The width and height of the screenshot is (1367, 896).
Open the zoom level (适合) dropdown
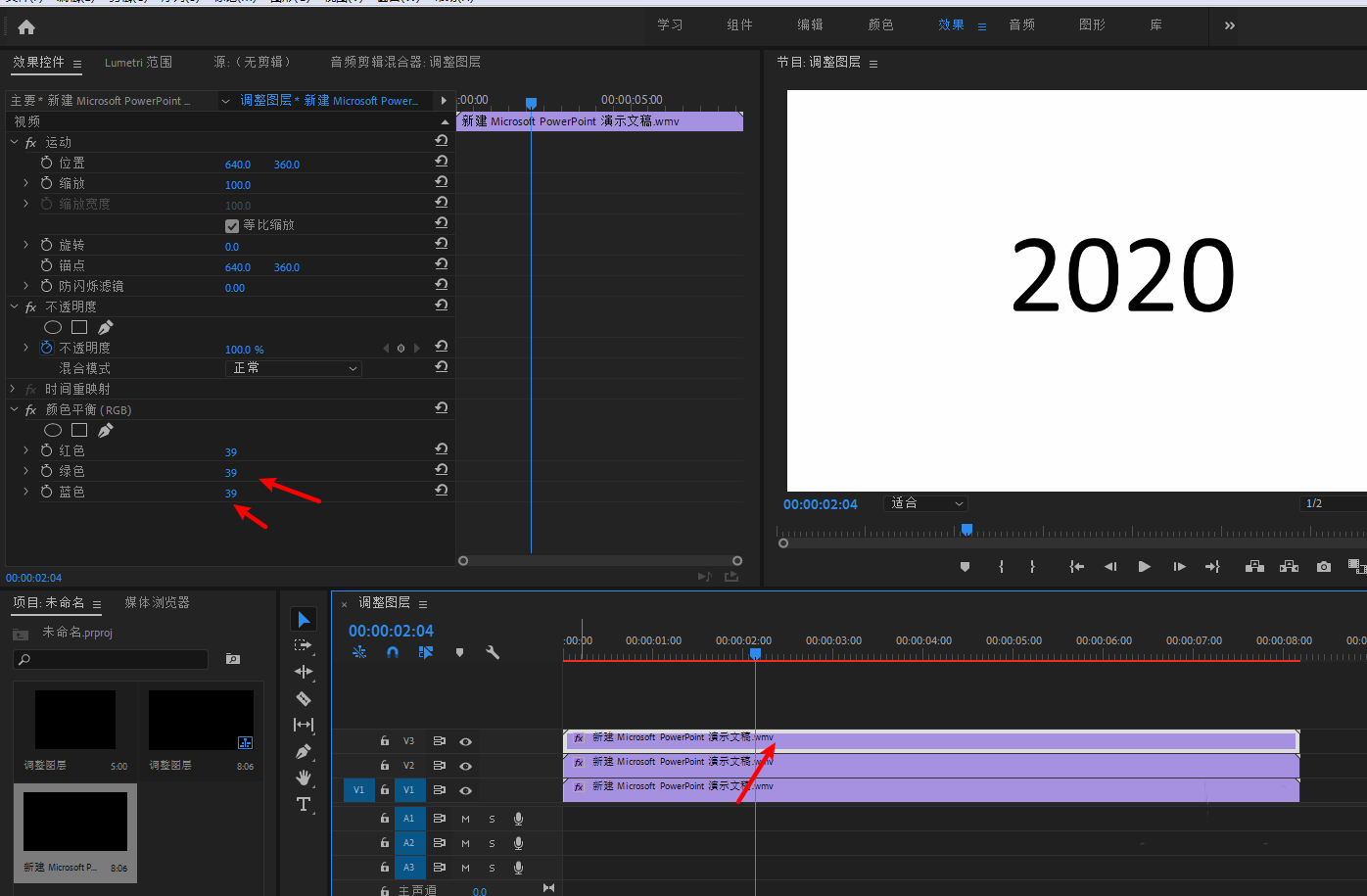926,503
